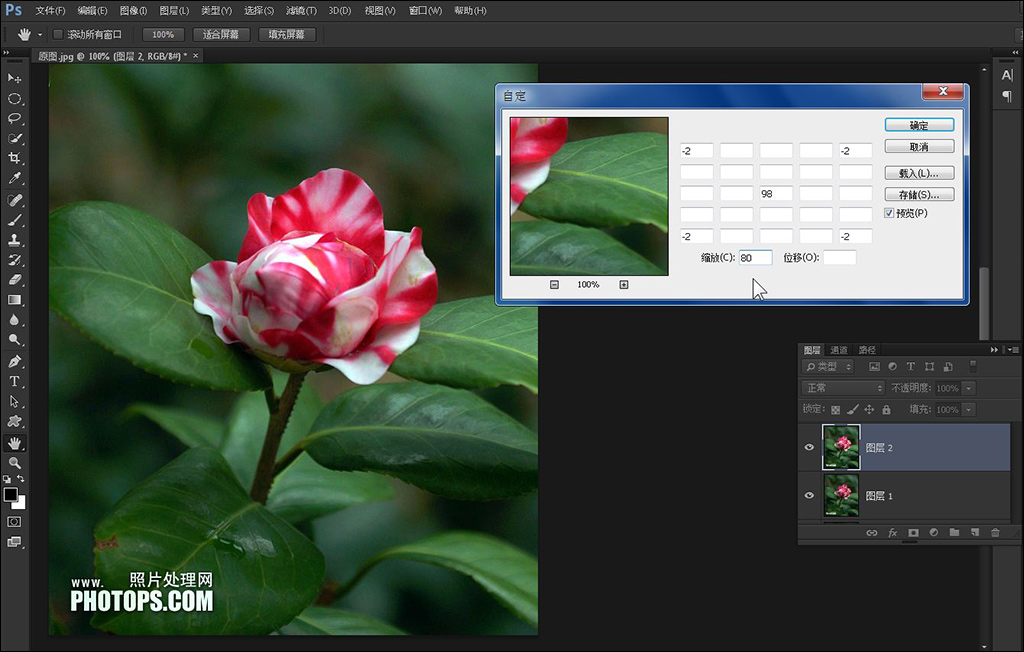Select the Lasso tool

[x=14, y=119]
